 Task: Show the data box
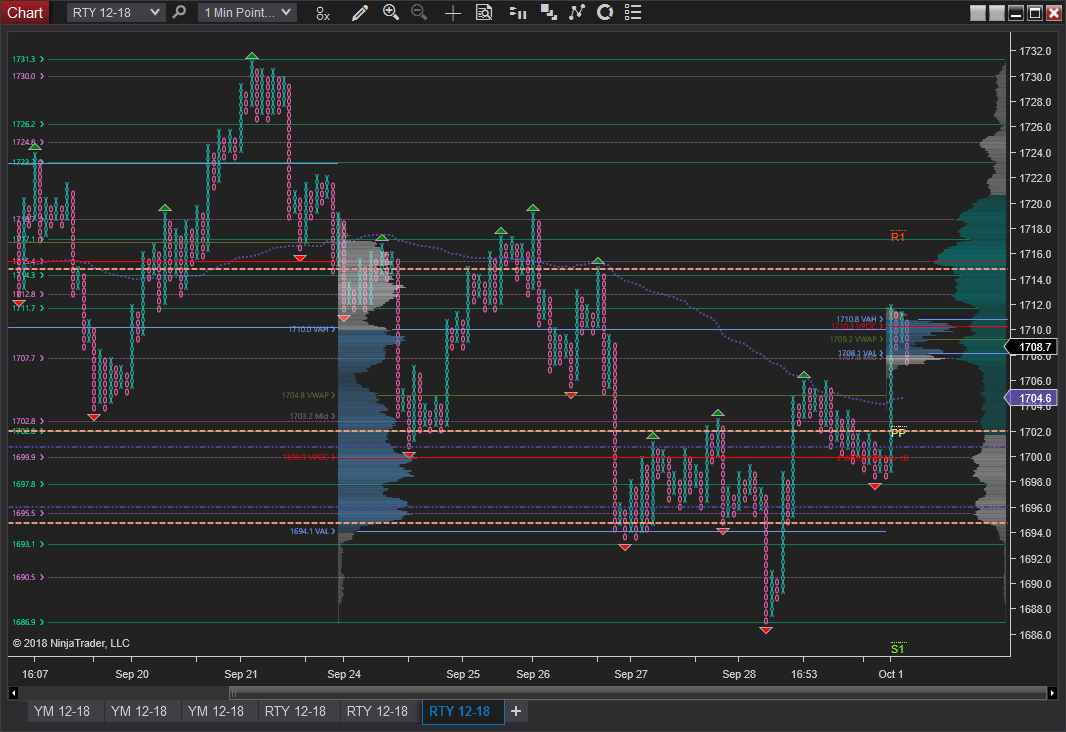[x=484, y=12]
